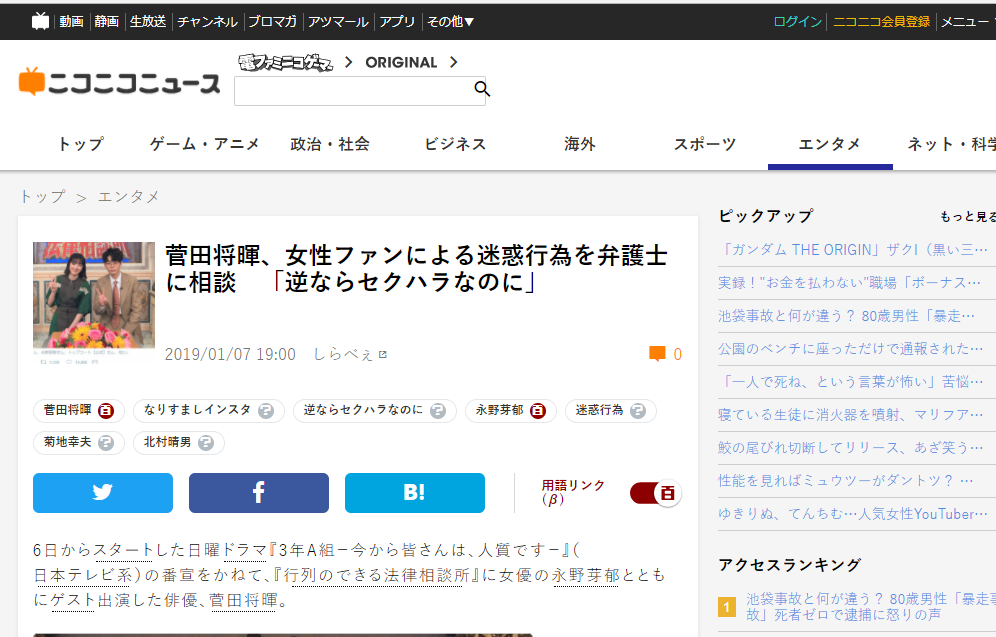Screen dimensions: 996x637
Task: Open the orange comment bubble icon
Action: pos(657,354)
